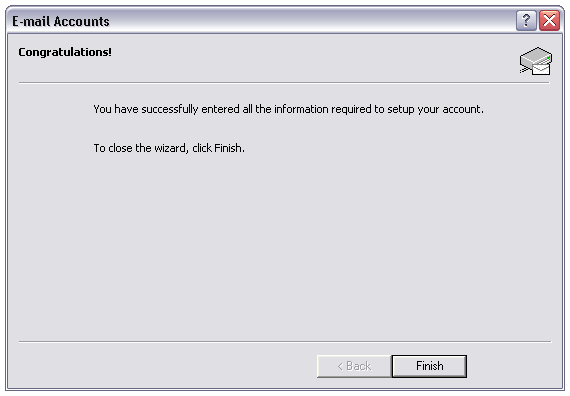Click the separator line below Congratulations heading
This screenshot has height=396, width=570.
coord(284,83)
